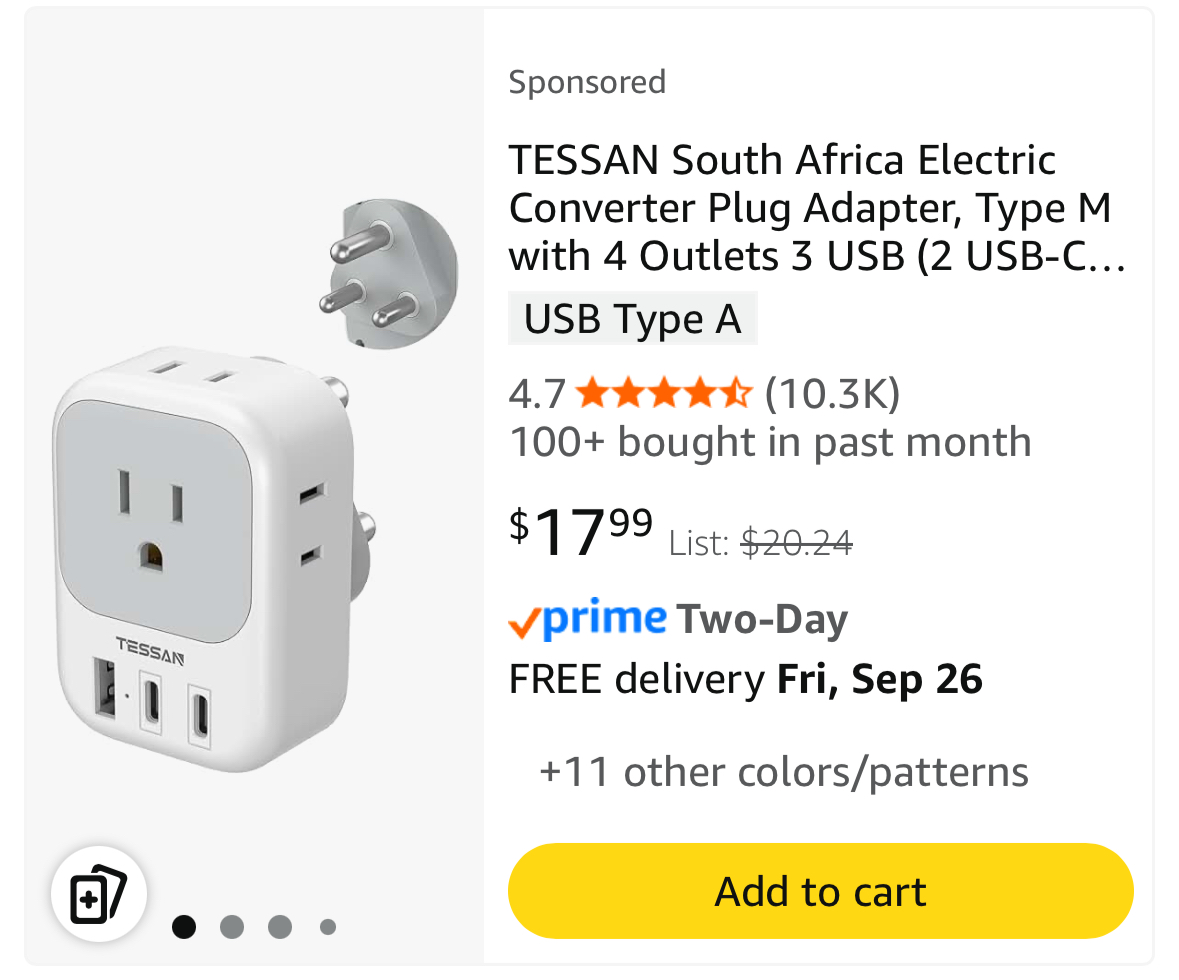Click the struck-through $20.24 list price

click(x=796, y=543)
